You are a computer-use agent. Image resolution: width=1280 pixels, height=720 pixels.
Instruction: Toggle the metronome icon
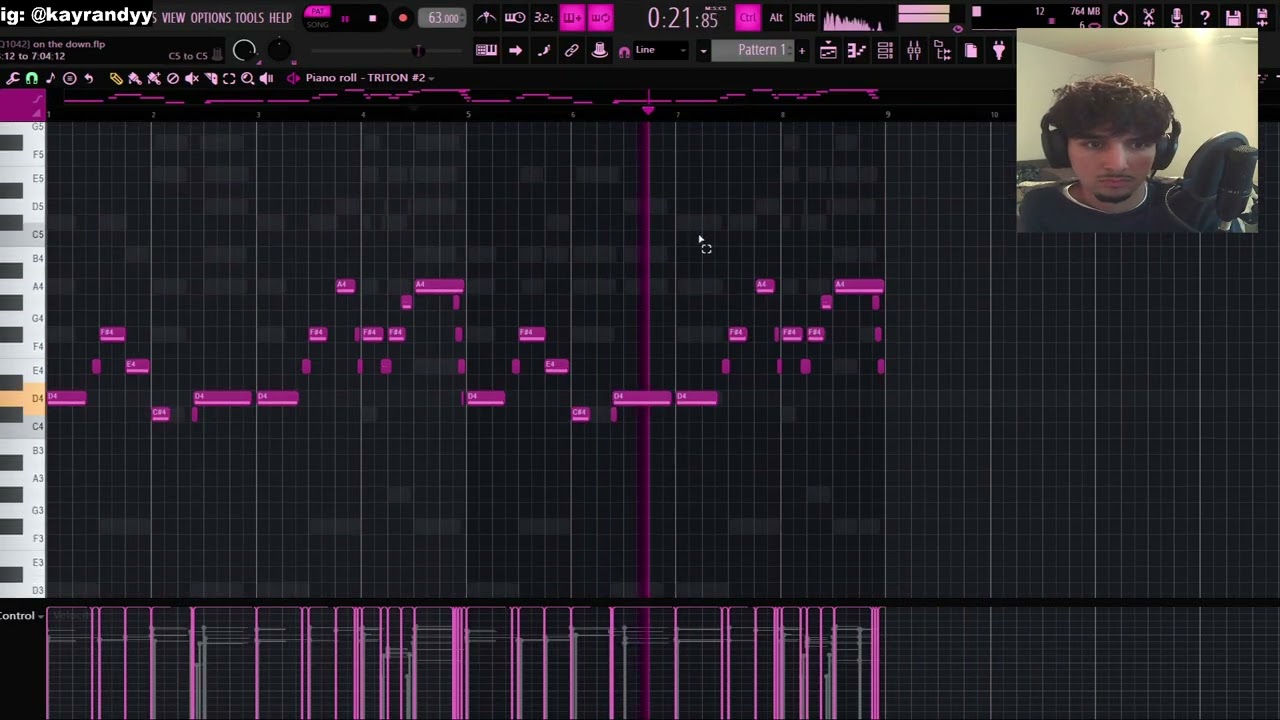[486, 18]
